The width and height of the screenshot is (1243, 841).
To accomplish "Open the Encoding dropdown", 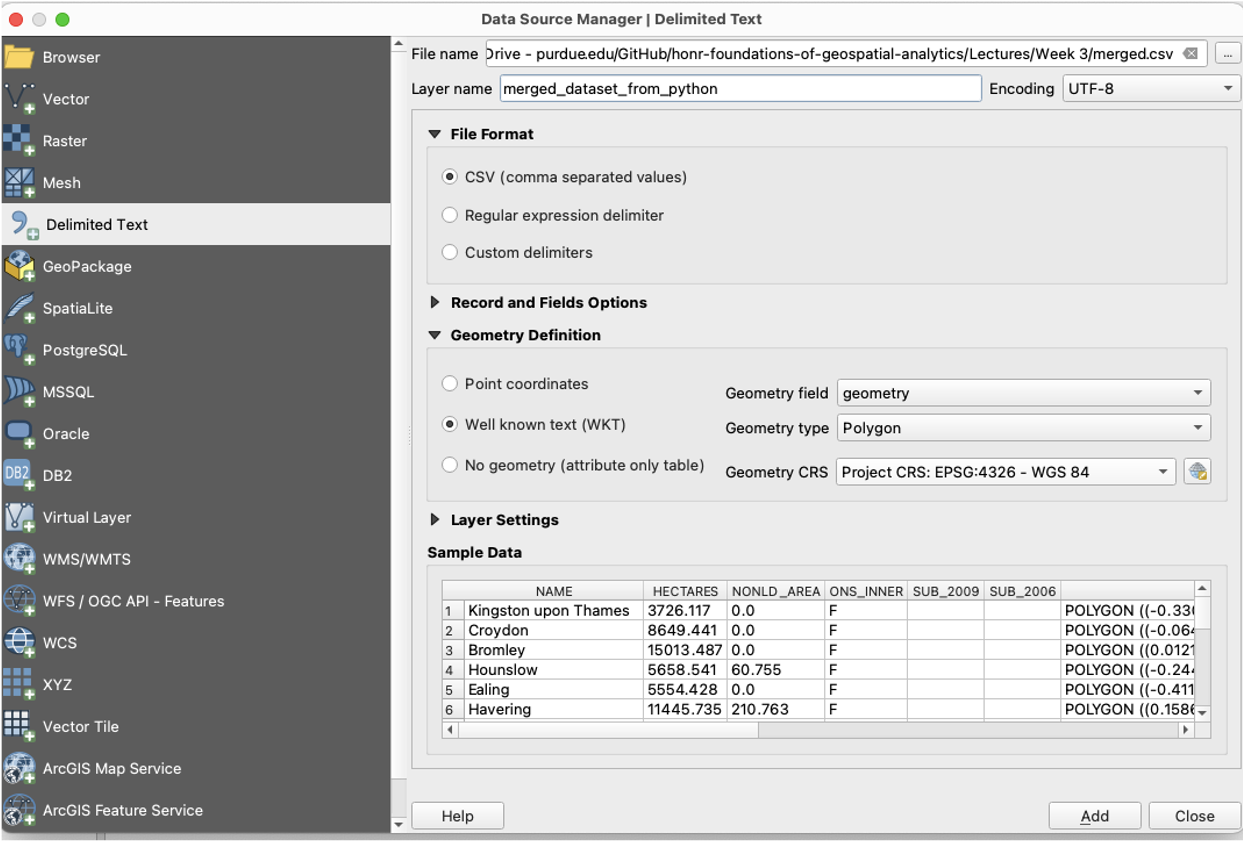I will (x=1150, y=88).
